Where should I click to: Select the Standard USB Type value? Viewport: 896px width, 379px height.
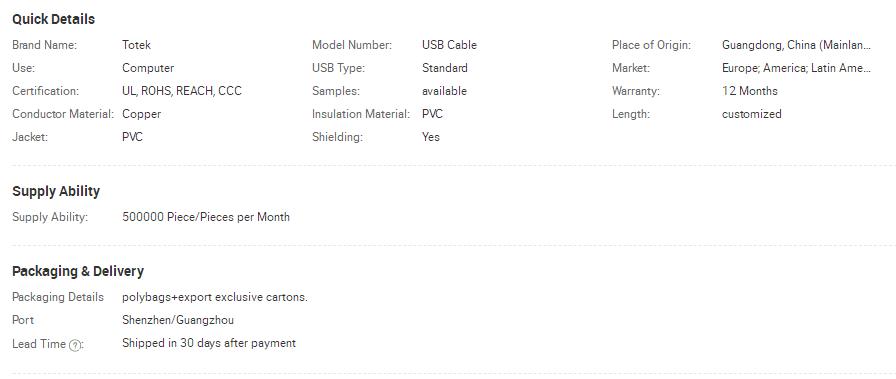point(445,68)
